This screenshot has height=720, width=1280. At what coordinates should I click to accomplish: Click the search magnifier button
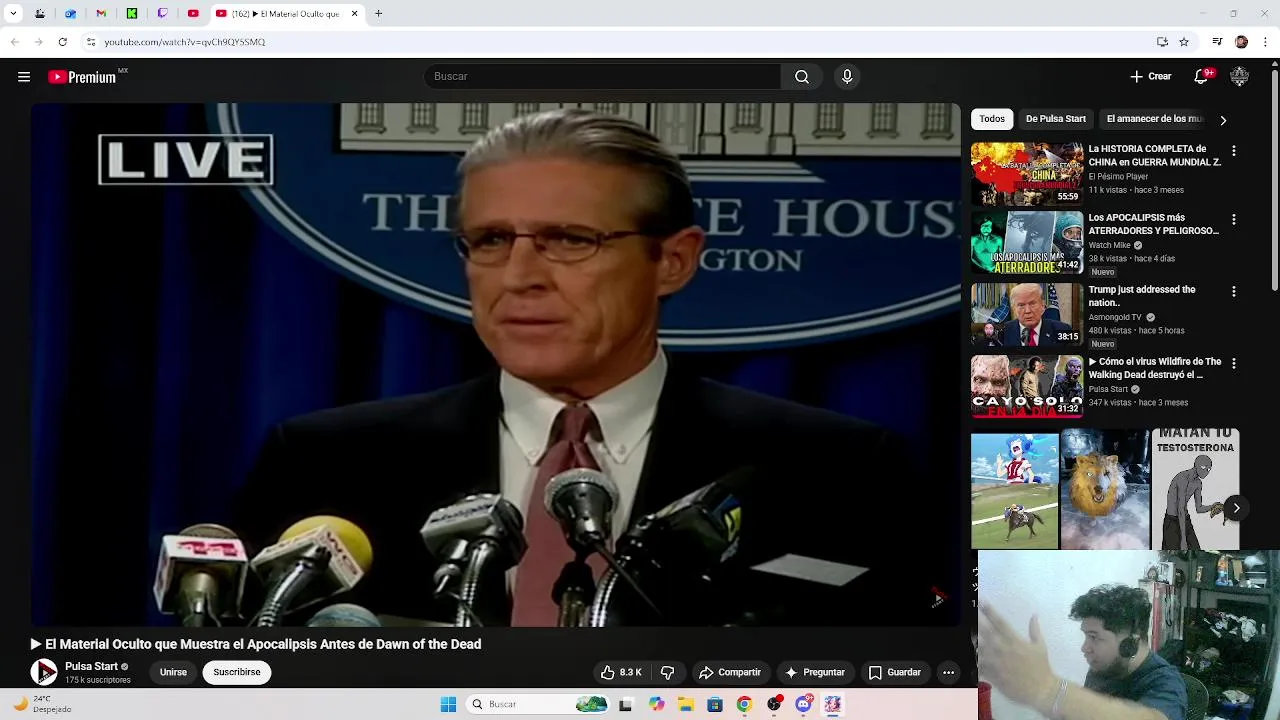(x=802, y=77)
